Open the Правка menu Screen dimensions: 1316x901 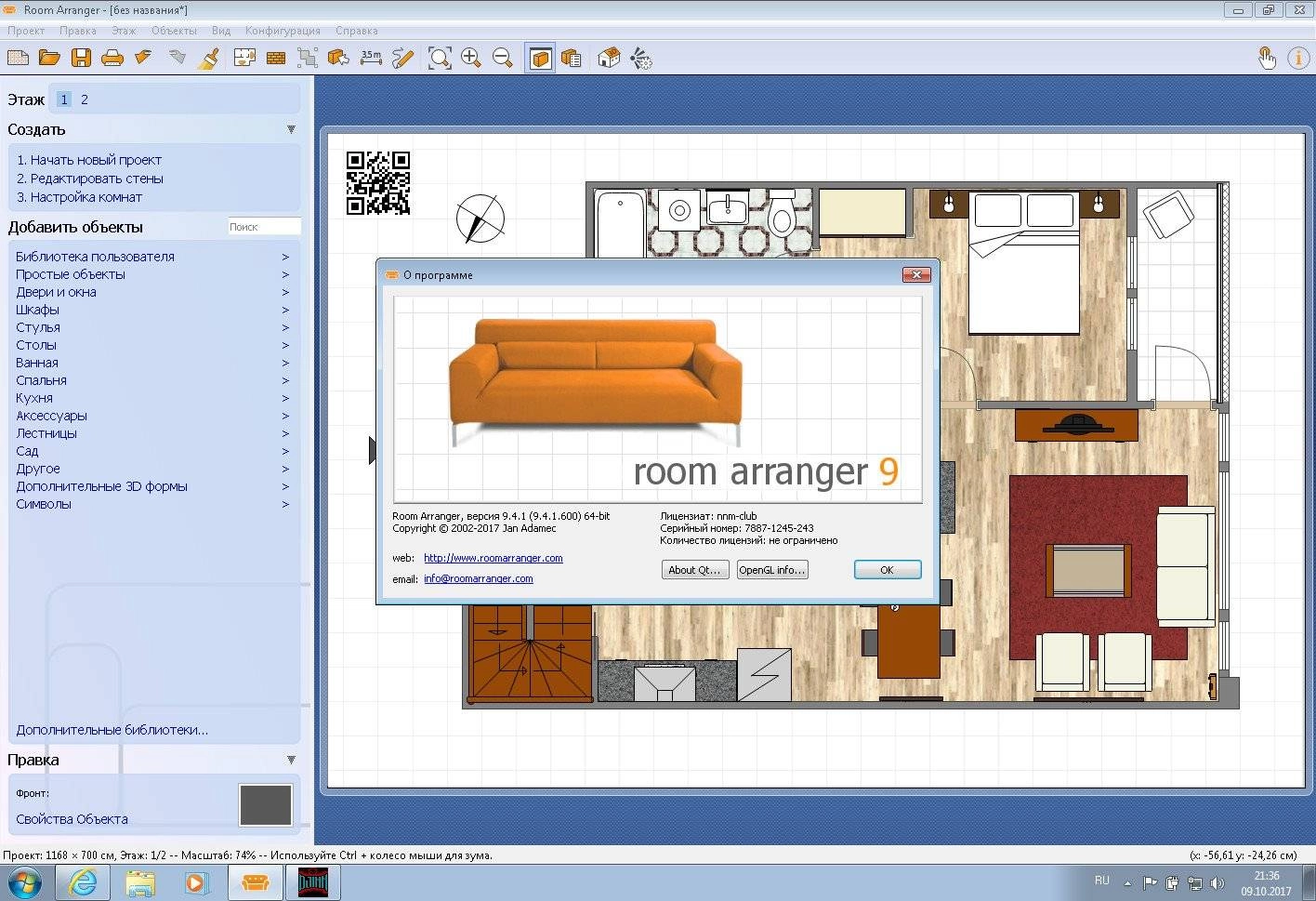[78, 31]
